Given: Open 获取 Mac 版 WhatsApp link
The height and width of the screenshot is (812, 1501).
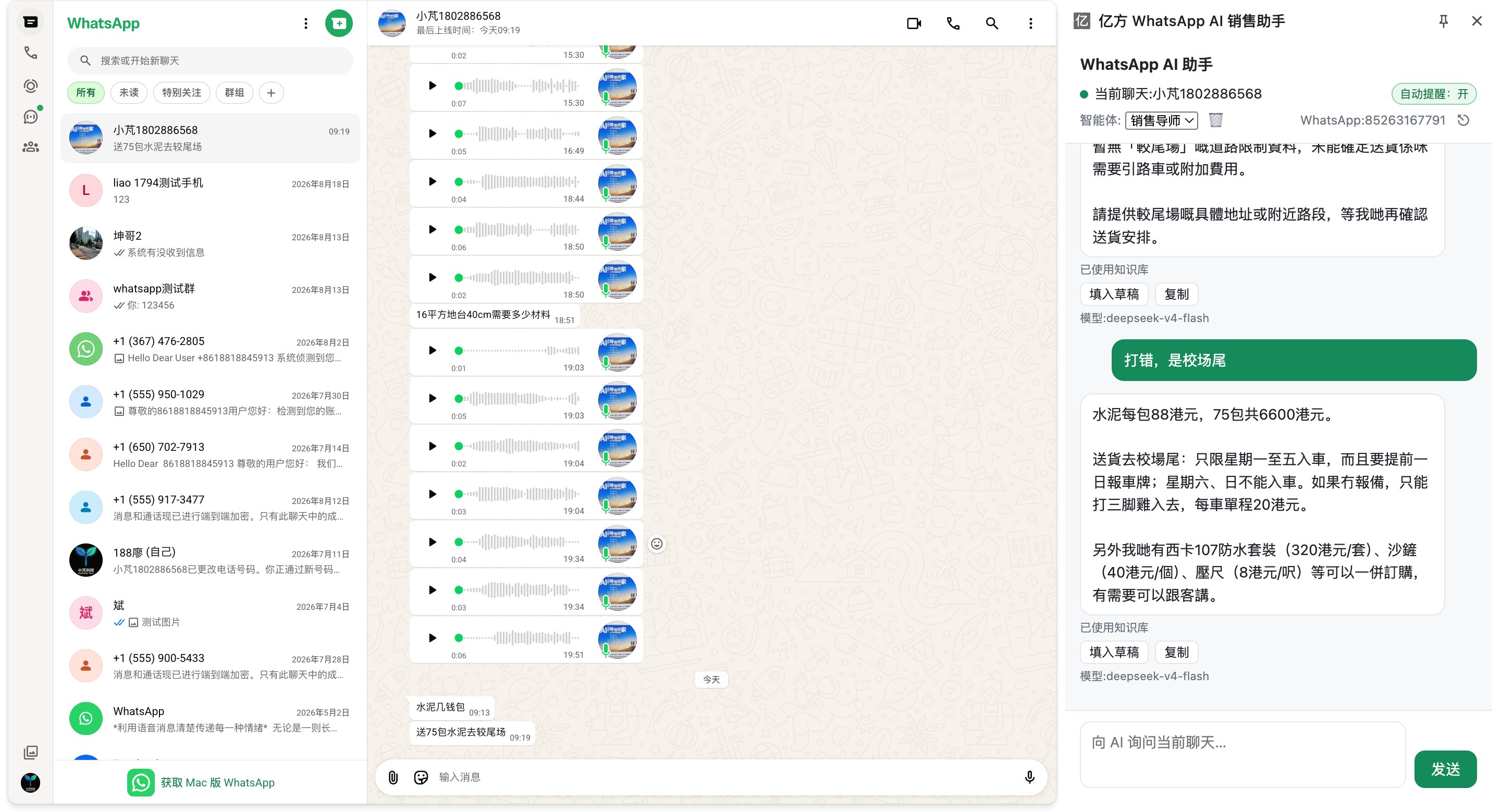Looking at the screenshot, I should (x=201, y=782).
